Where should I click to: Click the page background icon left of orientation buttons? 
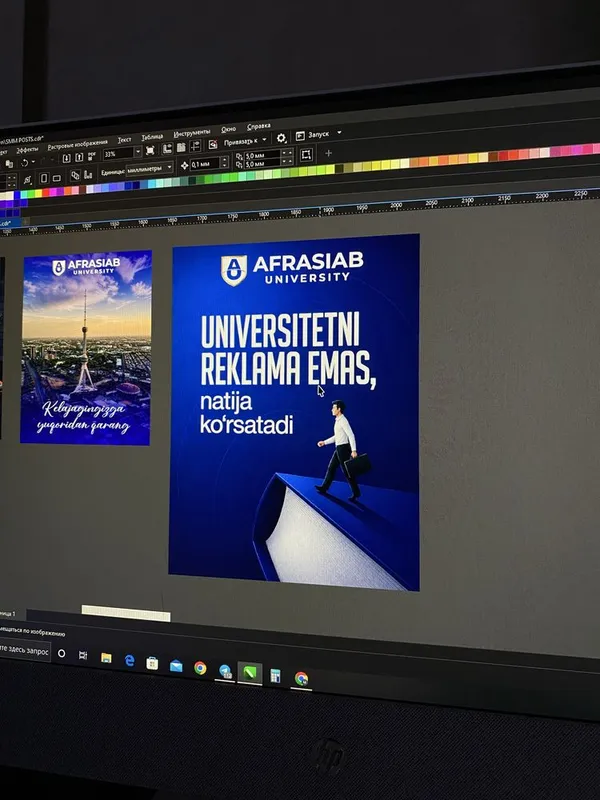(28, 180)
